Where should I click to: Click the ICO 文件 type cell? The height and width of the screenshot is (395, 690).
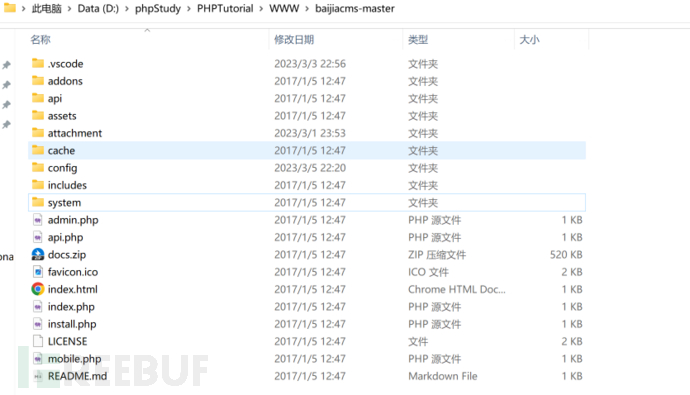point(428,272)
